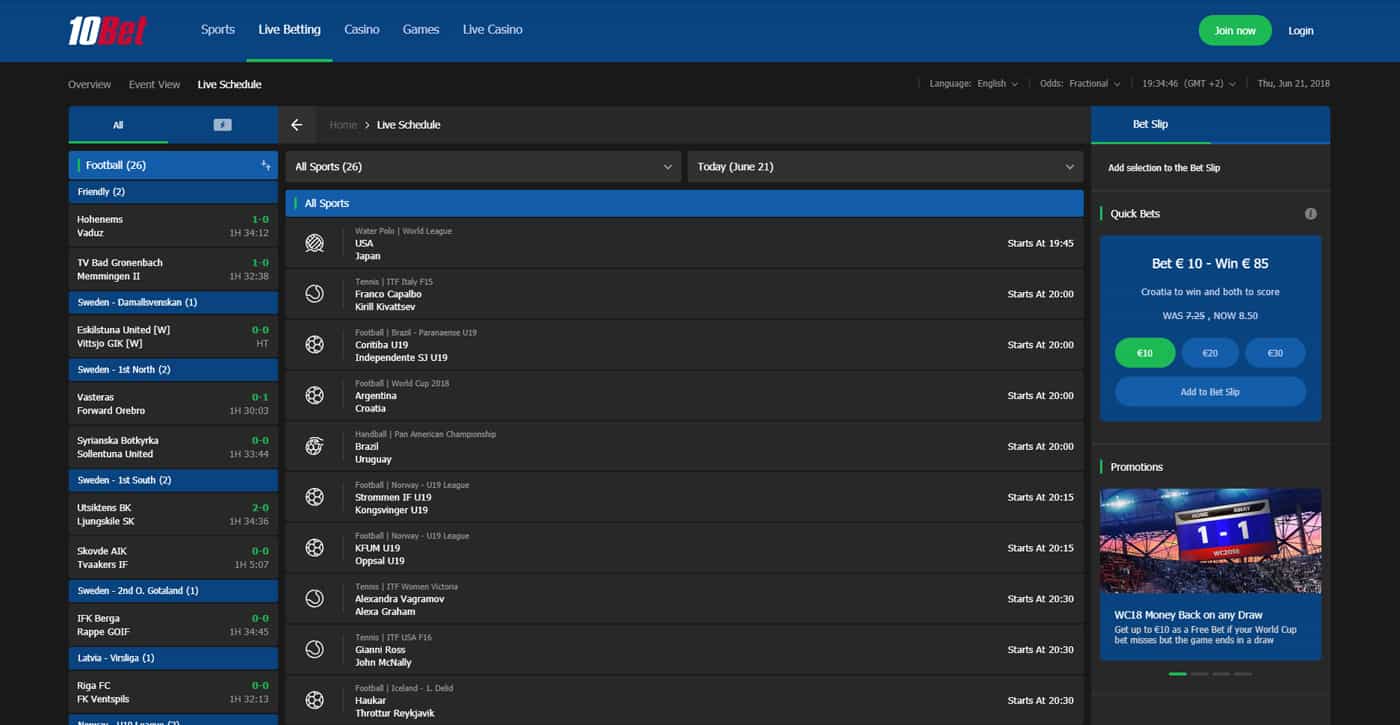
Task: Click the tennis icon for Alexandra Vagramov match
Action: tap(315, 599)
